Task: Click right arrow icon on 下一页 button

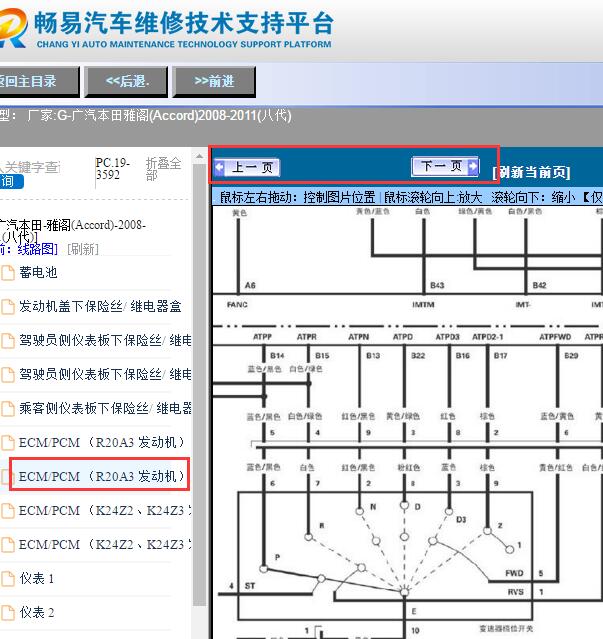Action: 473,166
